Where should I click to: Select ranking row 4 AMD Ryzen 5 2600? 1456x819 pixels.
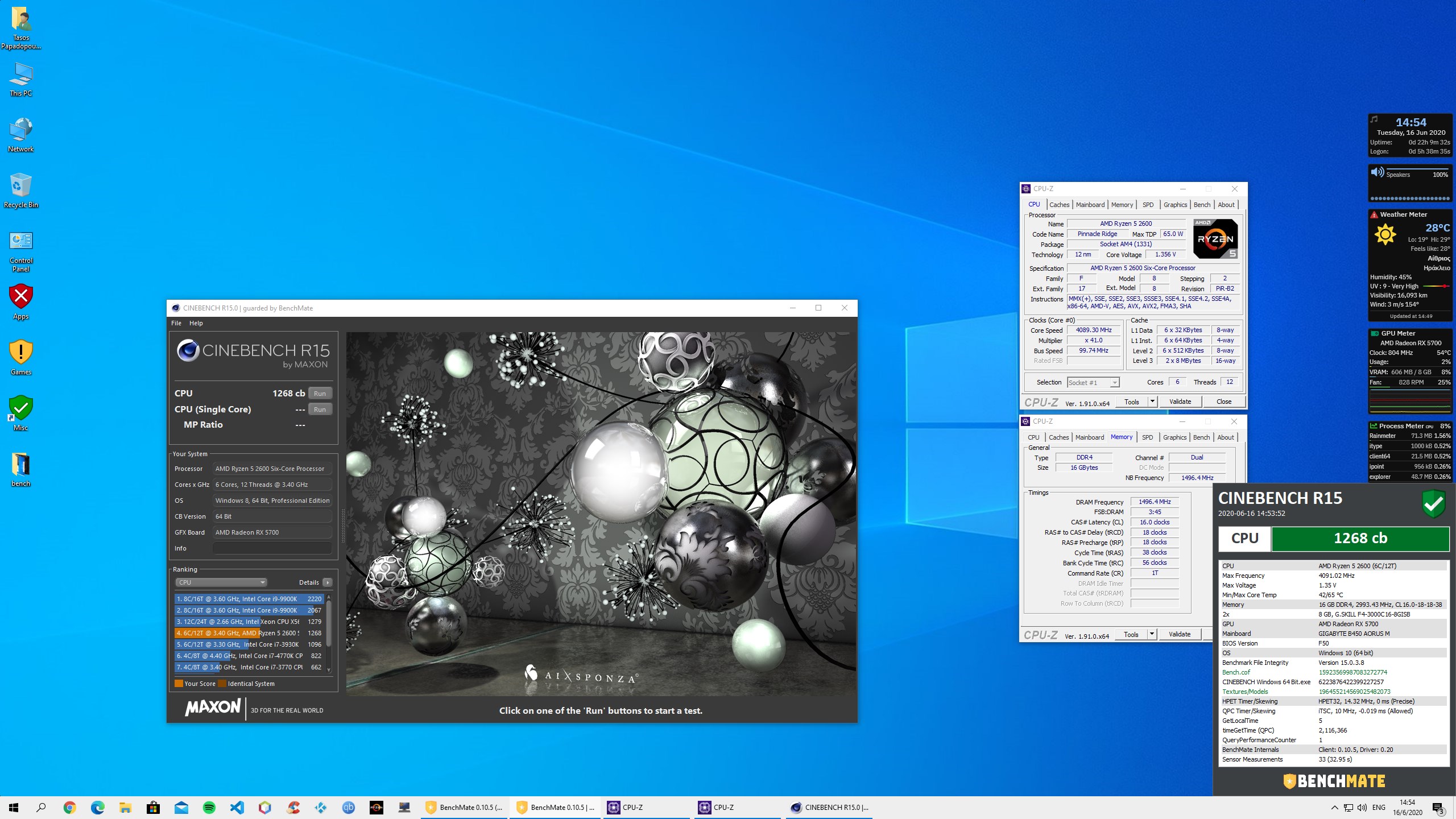(249, 633)
